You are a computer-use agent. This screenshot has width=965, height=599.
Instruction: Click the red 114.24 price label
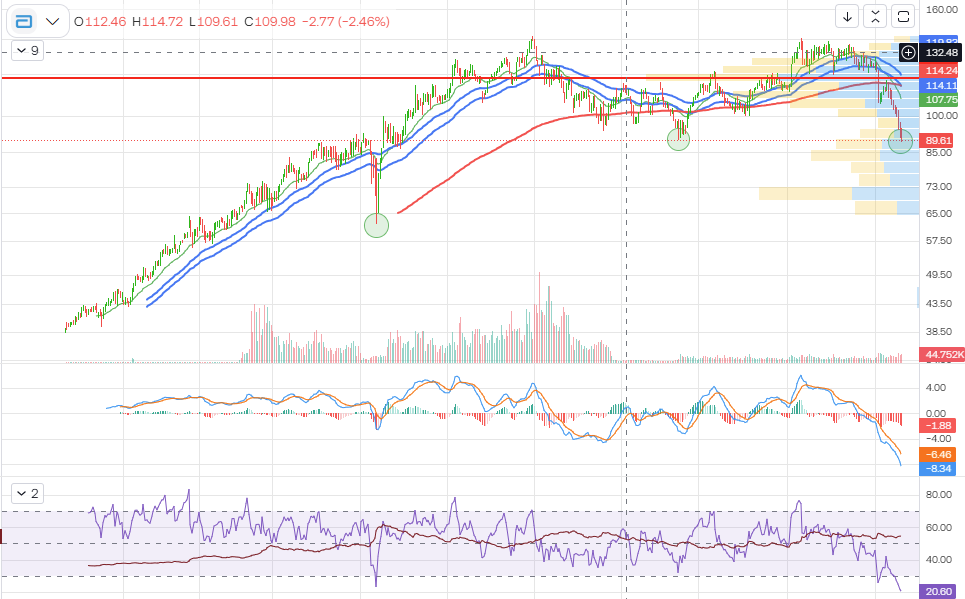[x=941, y=71]
